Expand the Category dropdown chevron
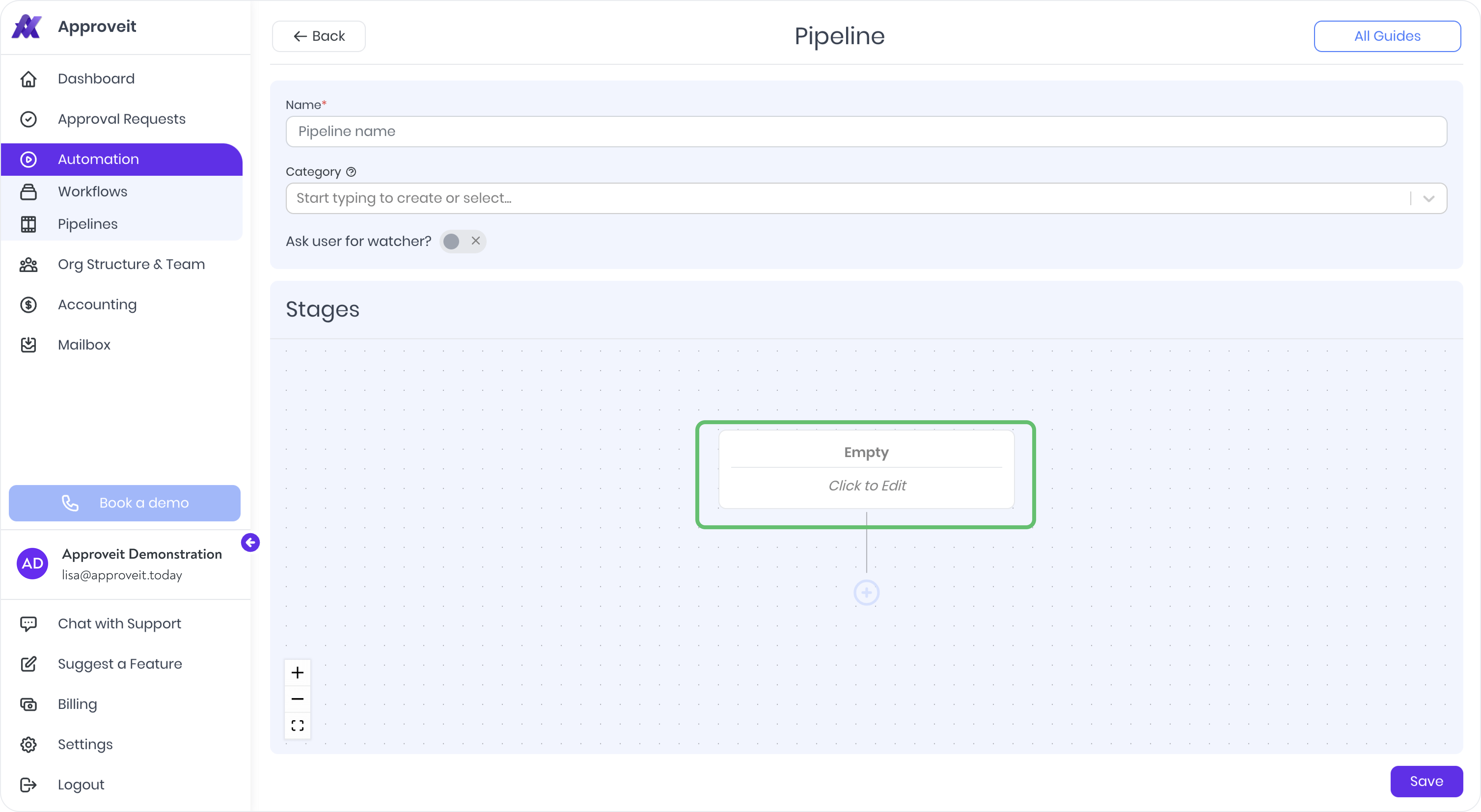Viewport: 1481px width, 812px height. [x=1429, y=198]
